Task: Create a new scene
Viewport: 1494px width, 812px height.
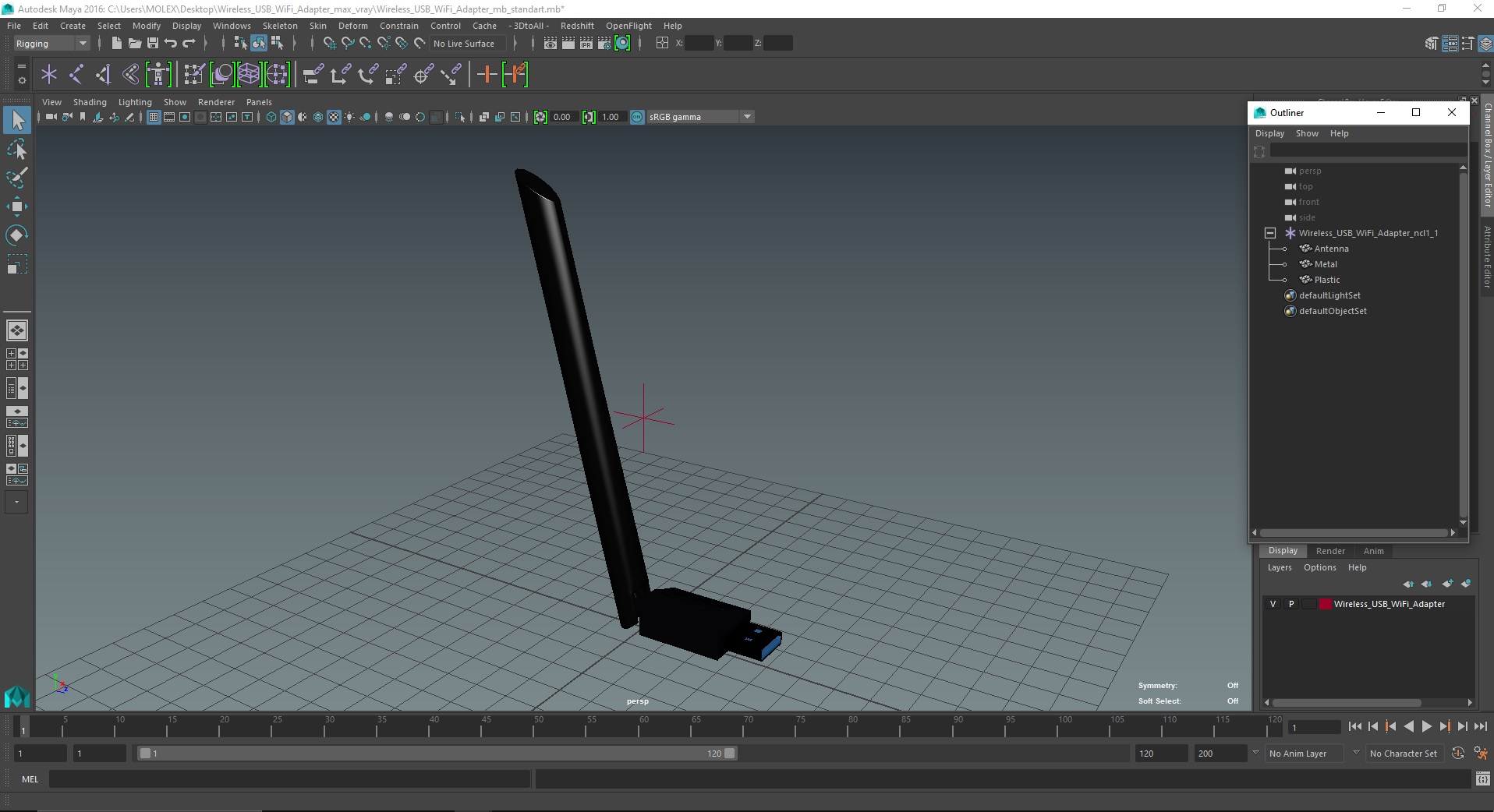Action: [x=116, y=44]
